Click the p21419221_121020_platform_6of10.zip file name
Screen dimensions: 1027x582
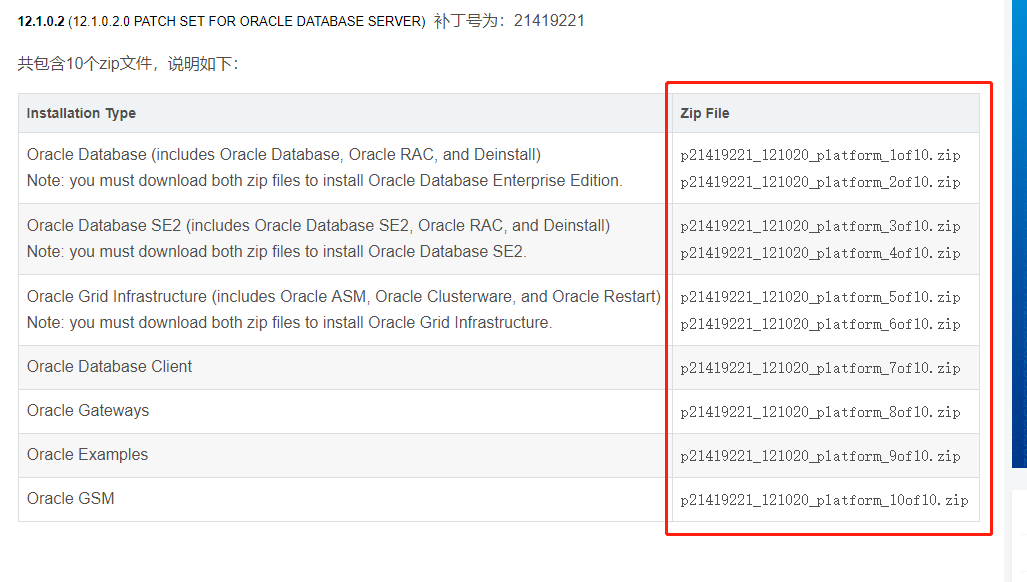pyautogui.click(x=820, y=324)
